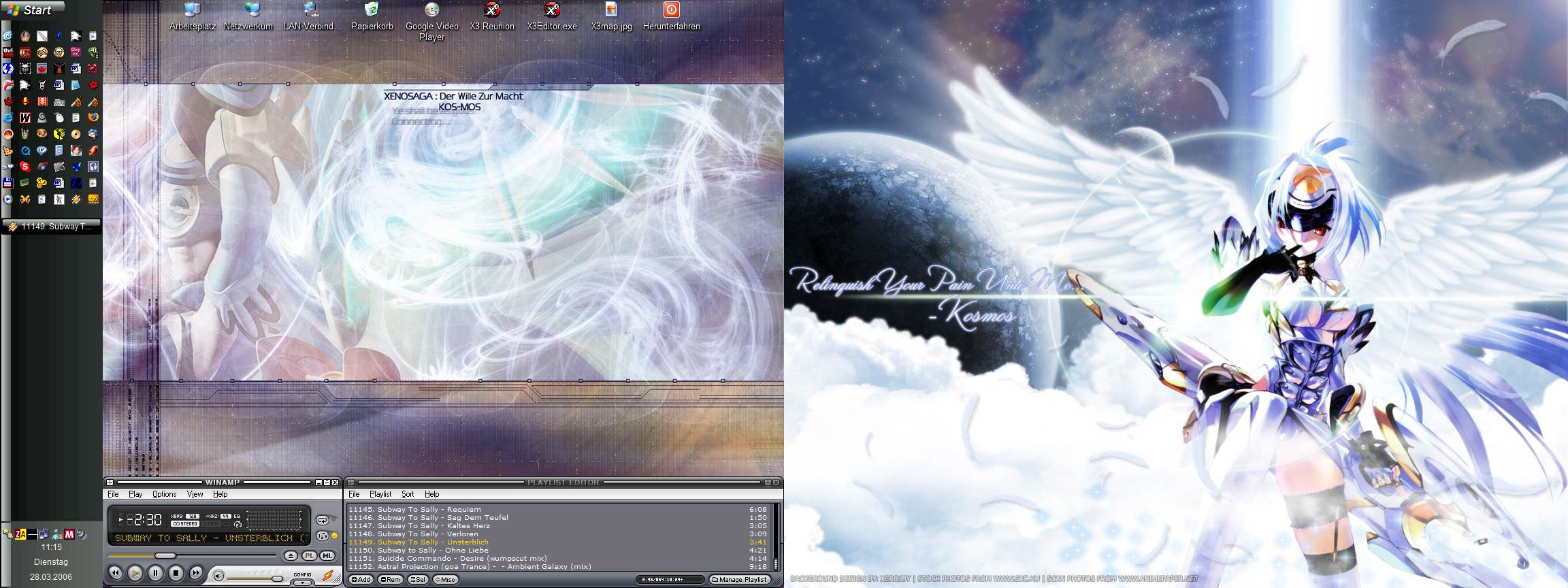Click the Windows Start button
This screenshot has width=1568, height=588.
coord(31,10)
